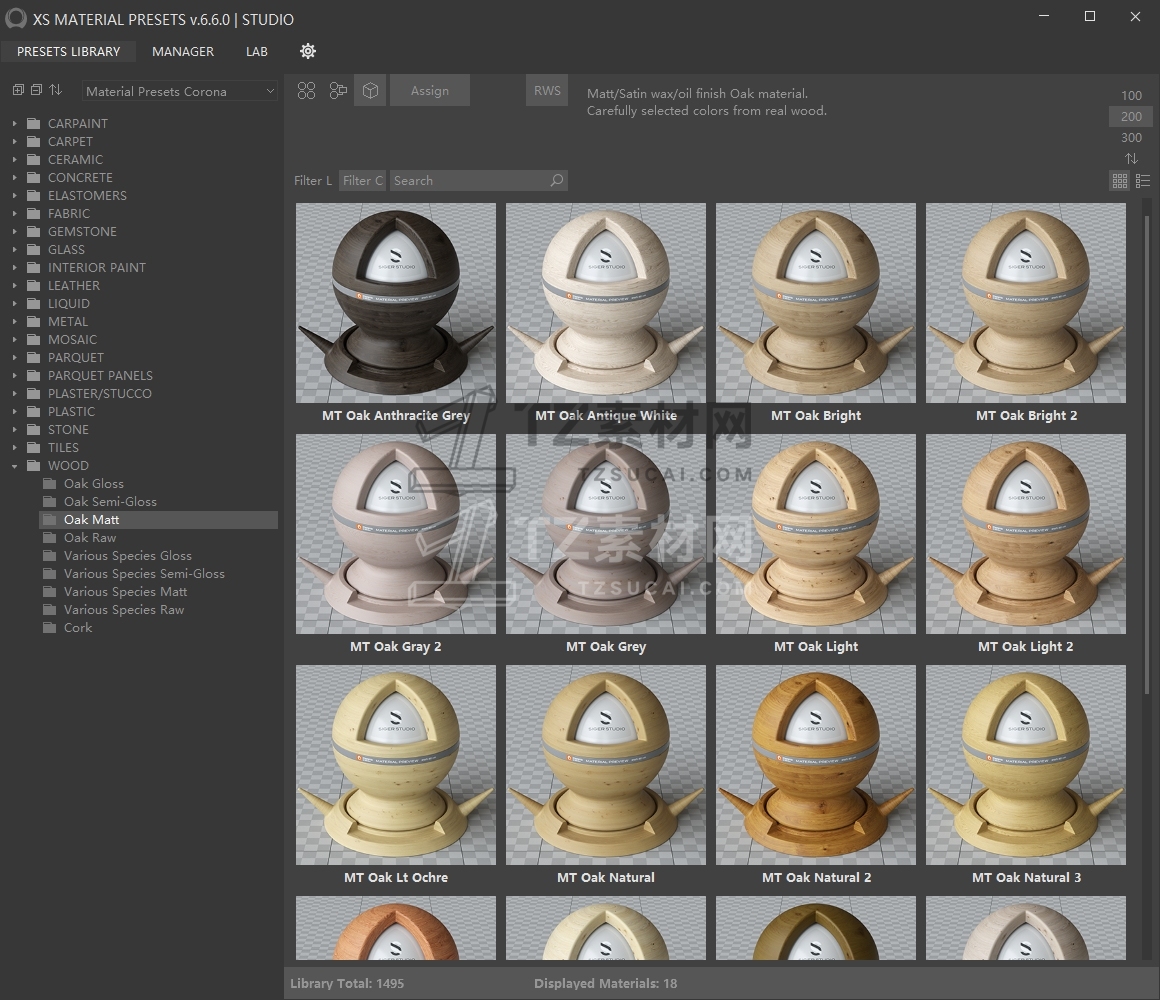Select the Oak Matt subfolder
Screen dimensions: 1160x1000
158,520
